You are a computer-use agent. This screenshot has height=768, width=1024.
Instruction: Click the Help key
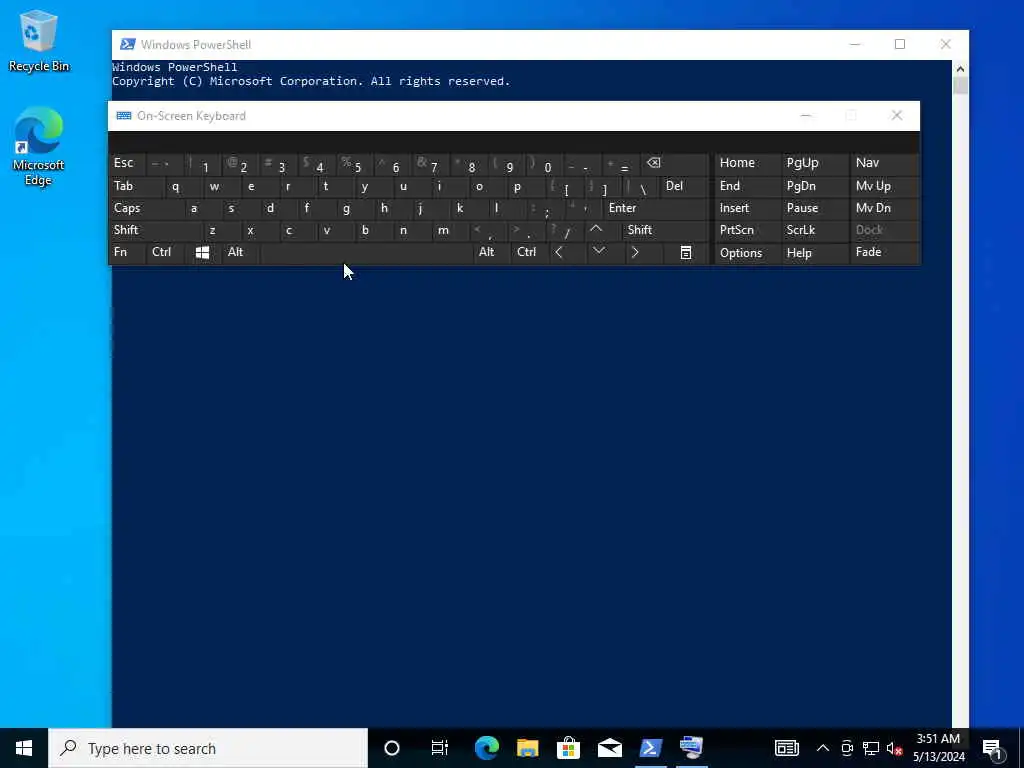click(x=813, y=253)
